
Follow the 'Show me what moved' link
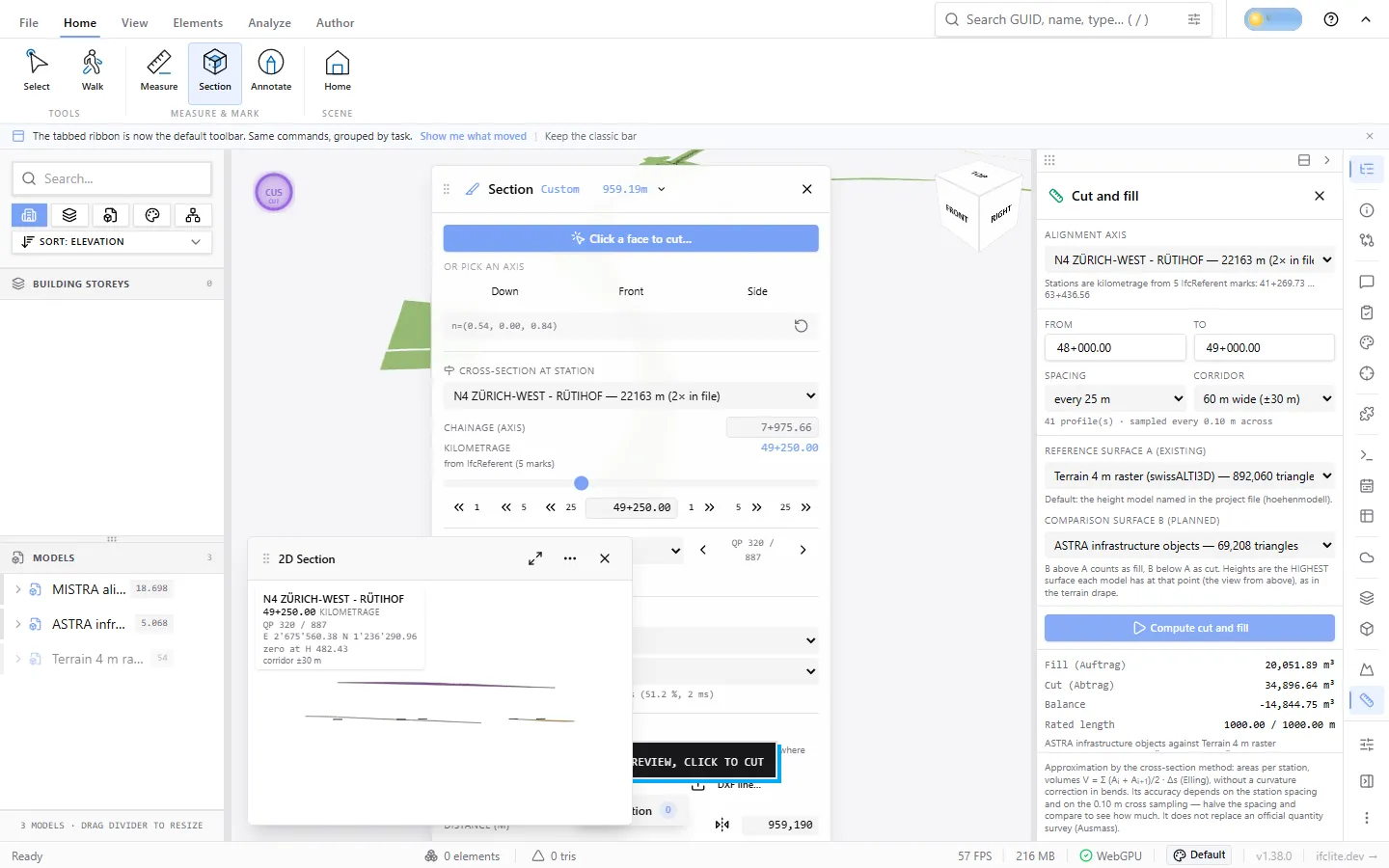tap(474, 137)
